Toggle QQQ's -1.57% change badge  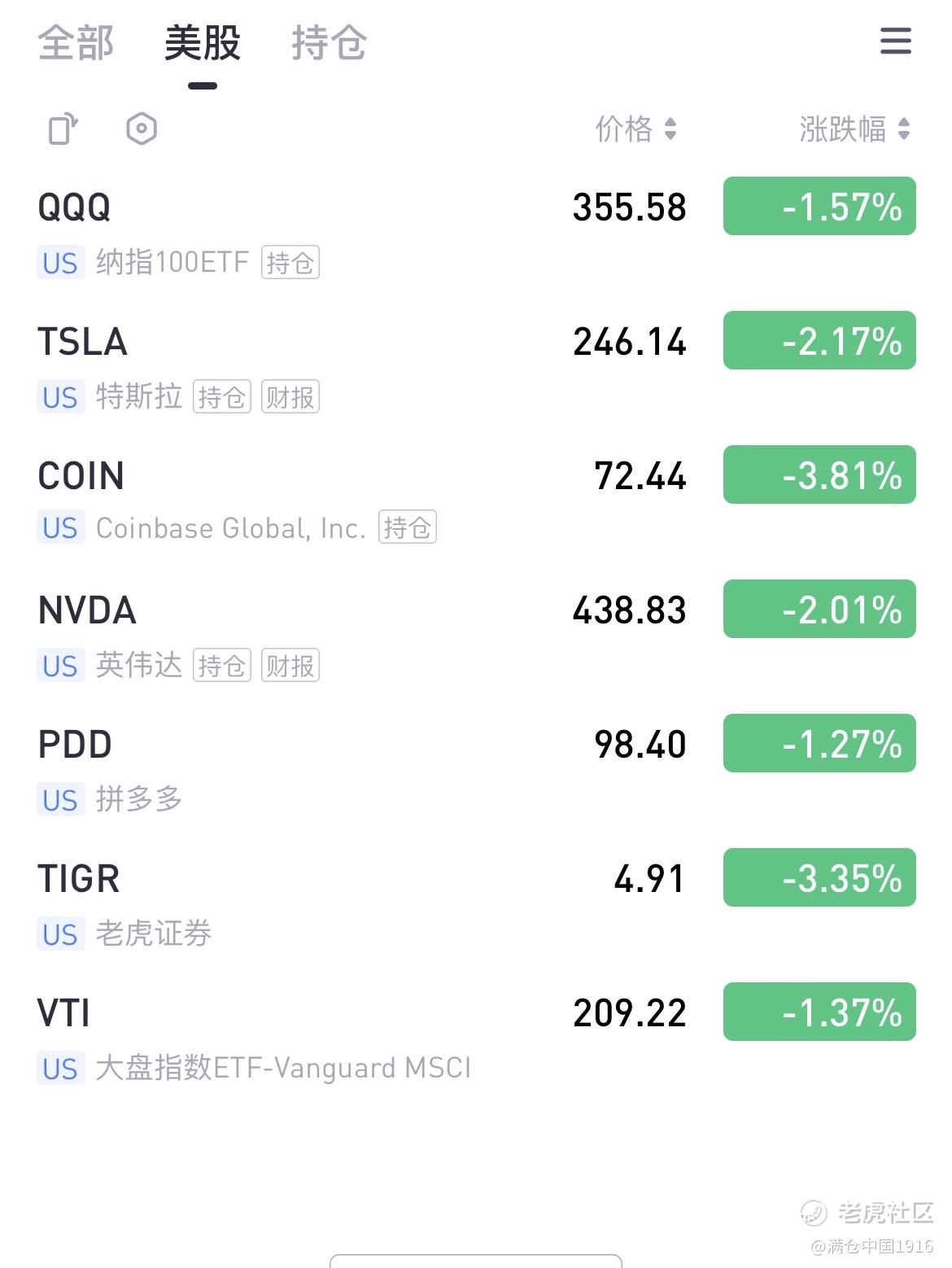point(819,206)
